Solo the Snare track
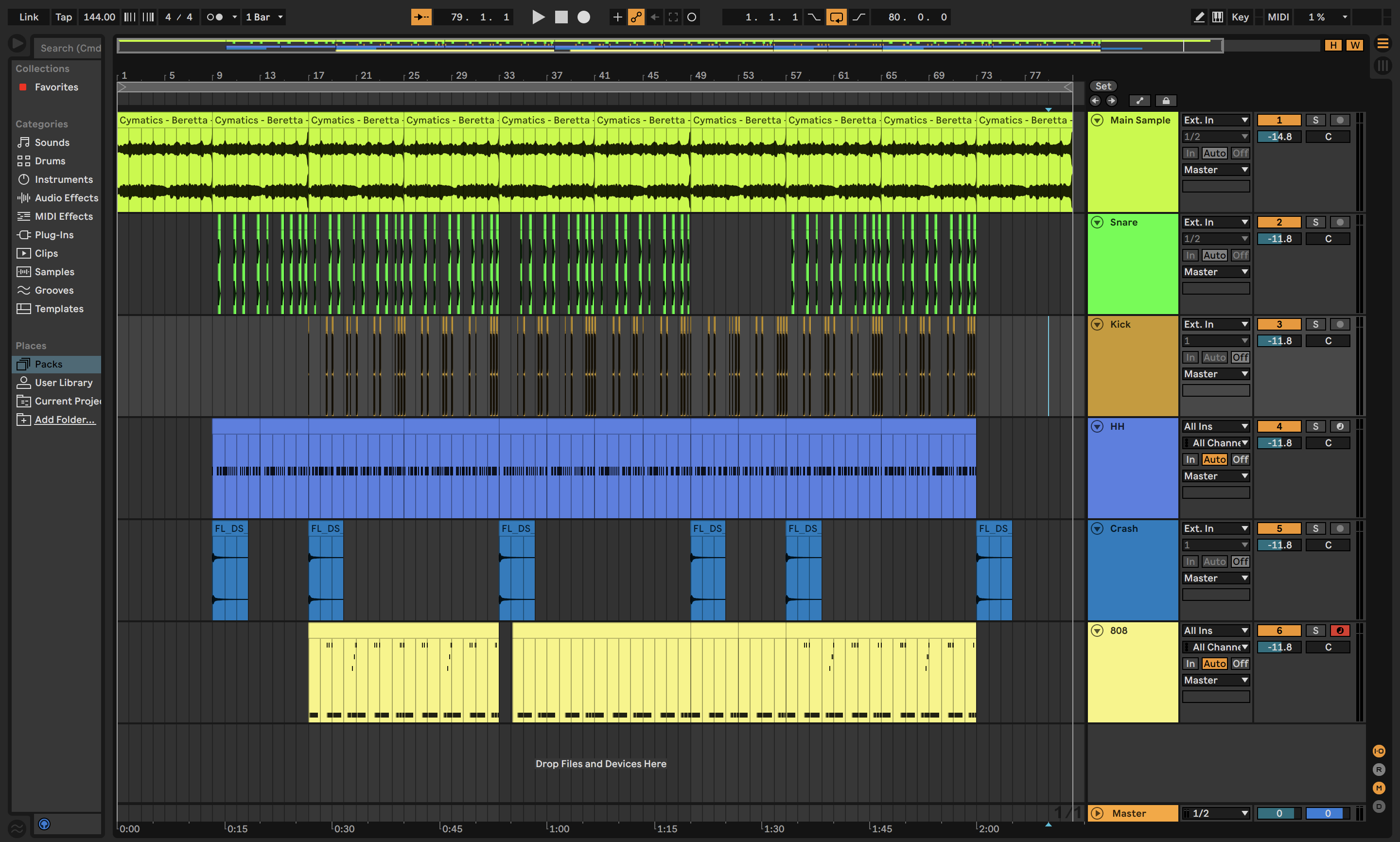The width and height of the screenshot is (1400, 842). [x=1315, y=223]
